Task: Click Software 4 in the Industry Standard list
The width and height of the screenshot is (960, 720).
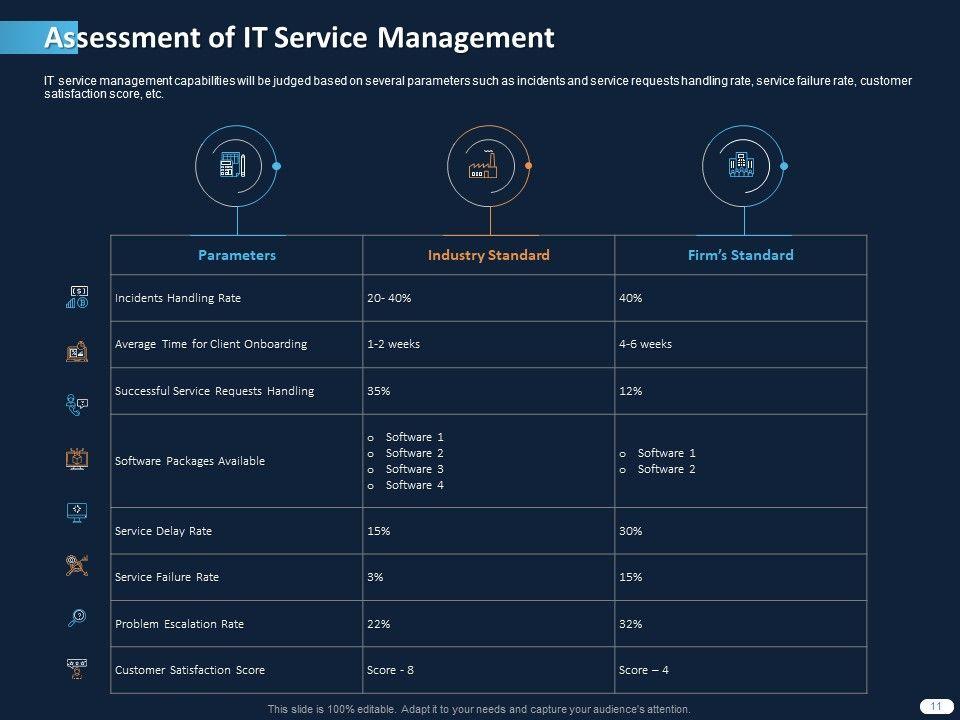Action: 414,485
